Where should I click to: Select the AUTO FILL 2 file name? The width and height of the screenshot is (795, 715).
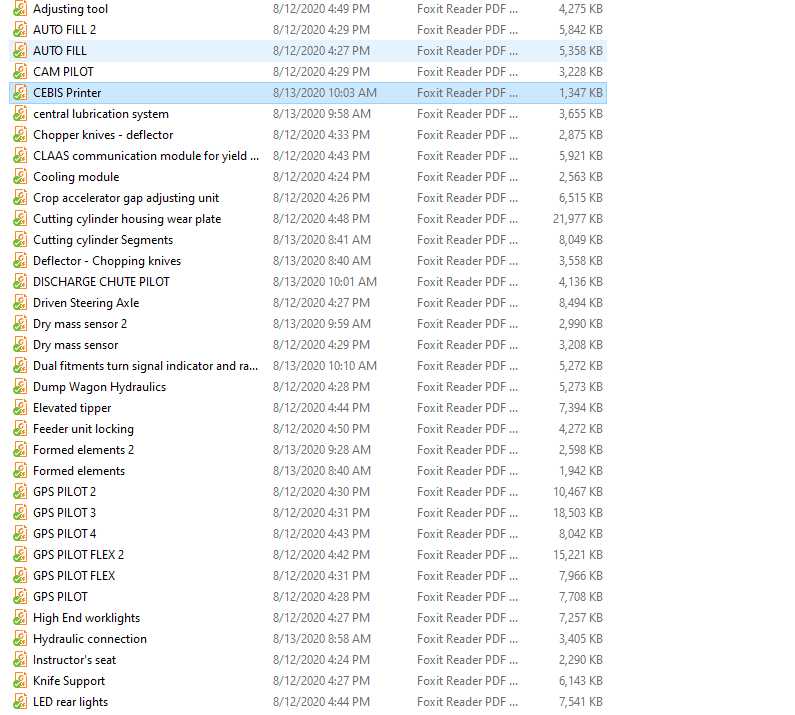pos(64,30)
